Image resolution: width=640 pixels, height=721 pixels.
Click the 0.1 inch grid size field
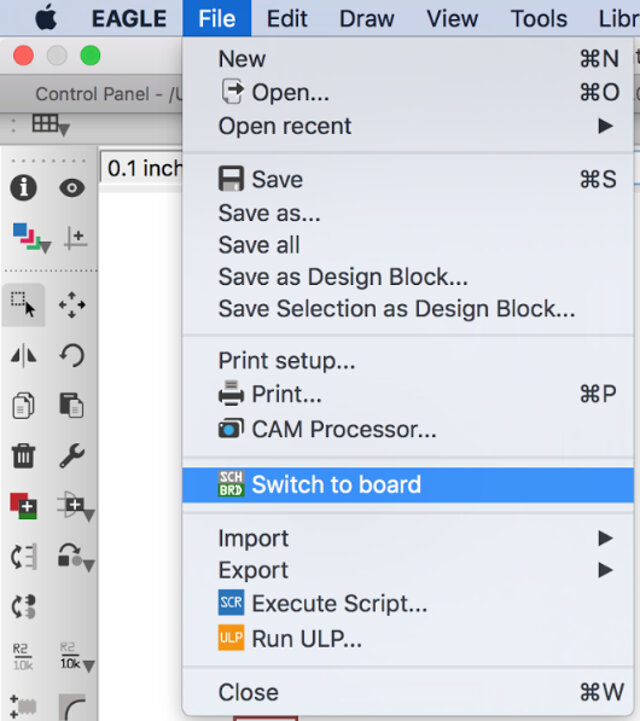(x=142, y=168)
